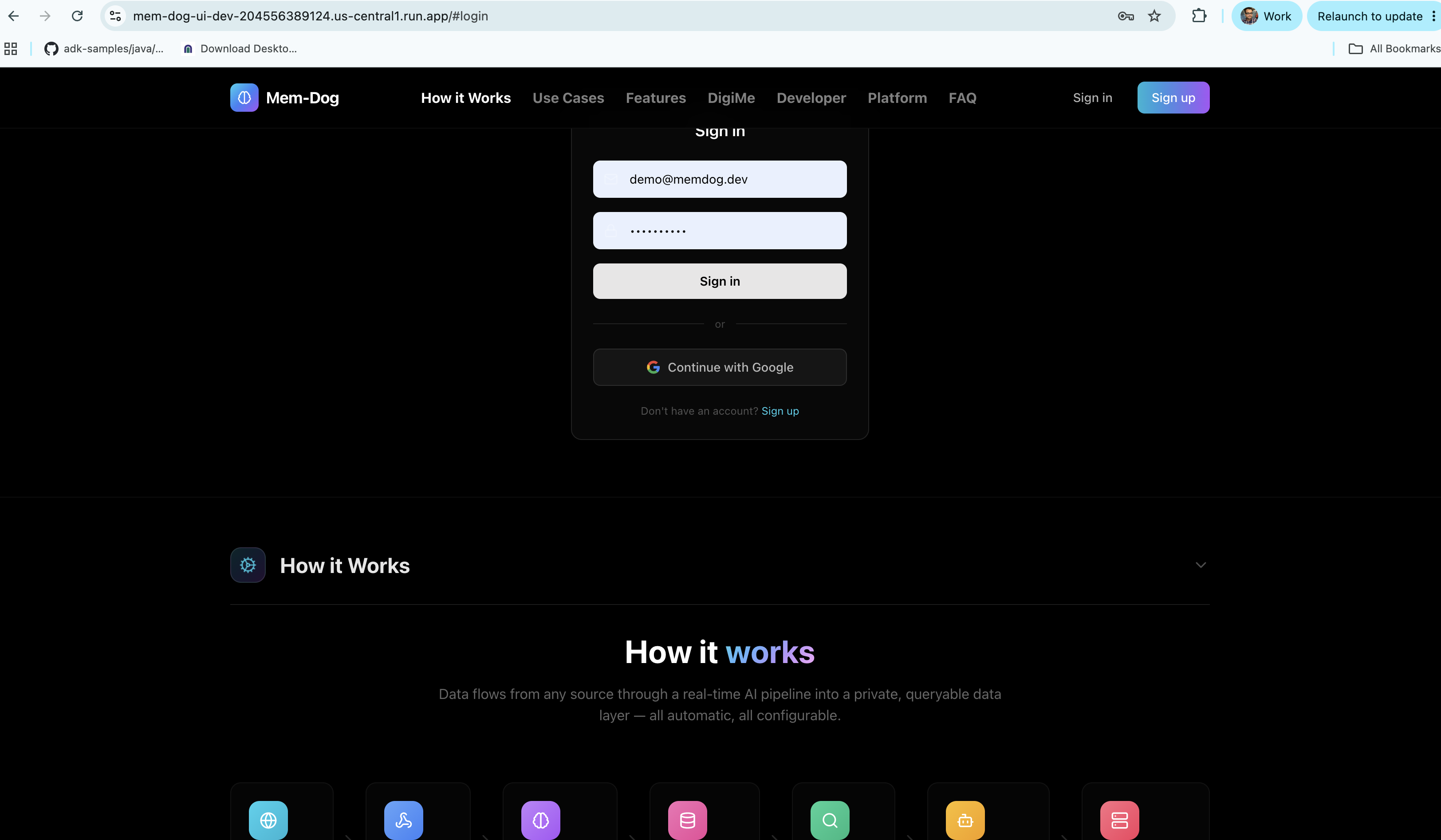Viewport: 1441px width, 840px height.
Task: Click the Mem-Dog brand name text
Action: pyautogui.click(x=303, y=98)
